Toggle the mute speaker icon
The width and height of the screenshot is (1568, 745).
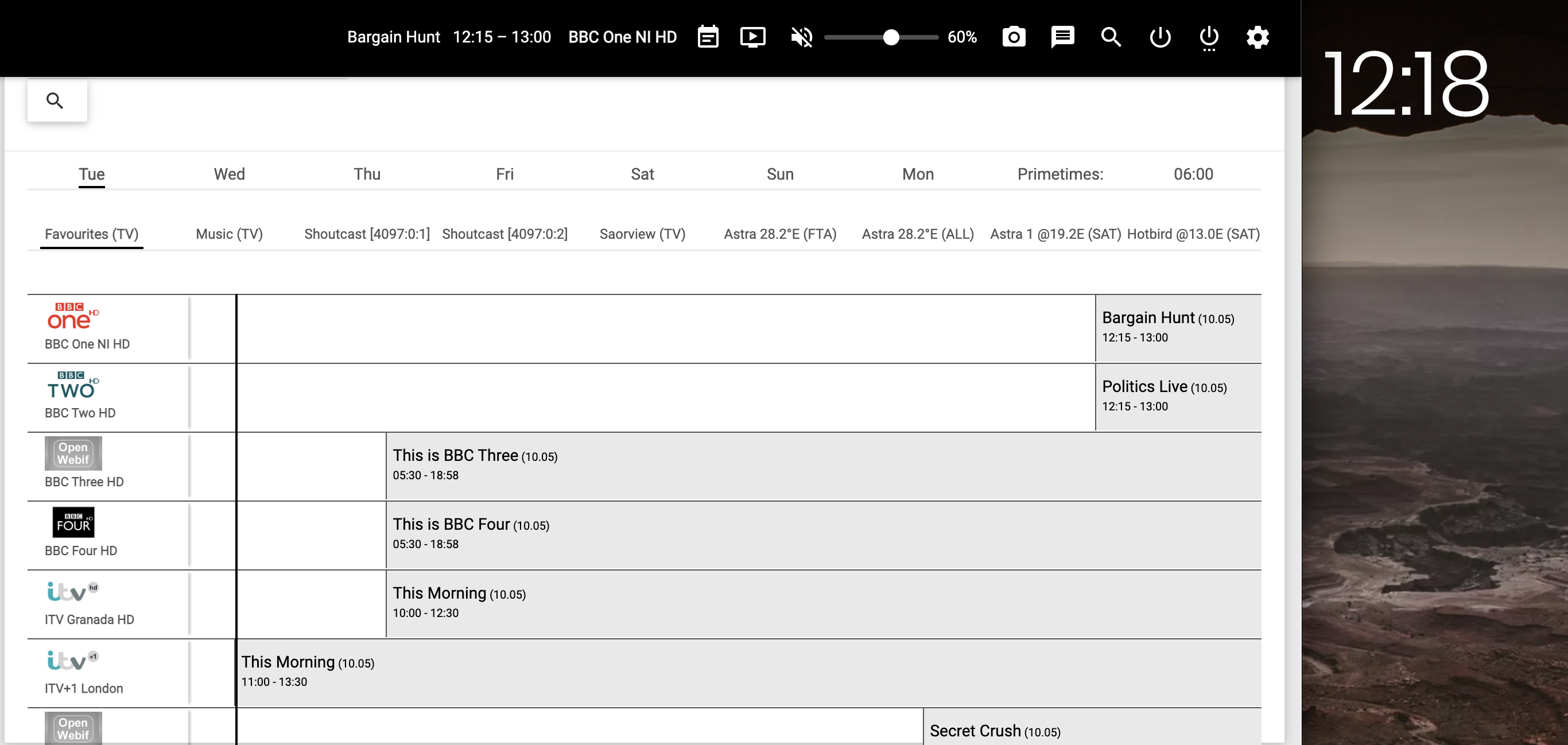(801, 37)
